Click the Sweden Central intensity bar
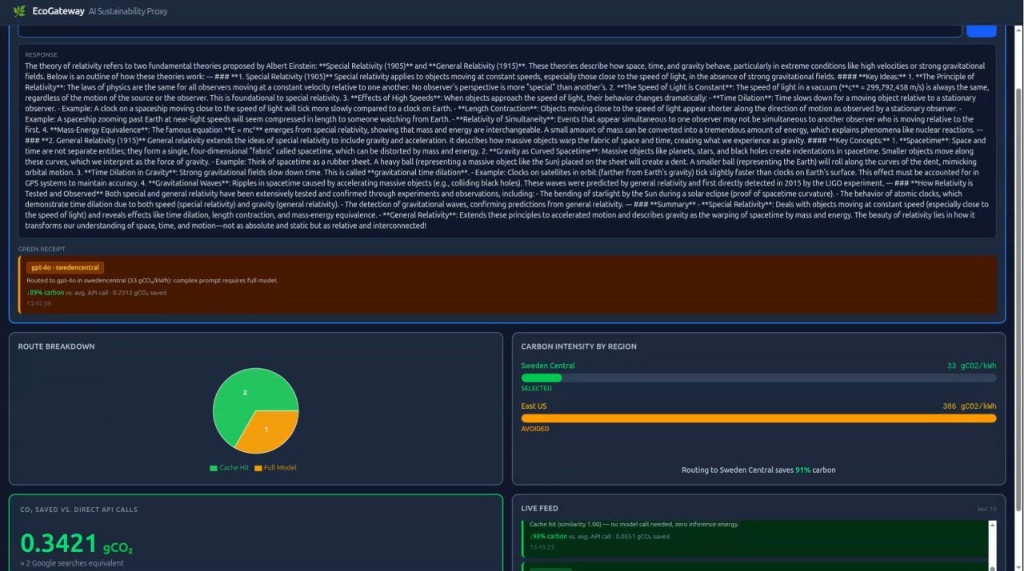 point(758,378)
